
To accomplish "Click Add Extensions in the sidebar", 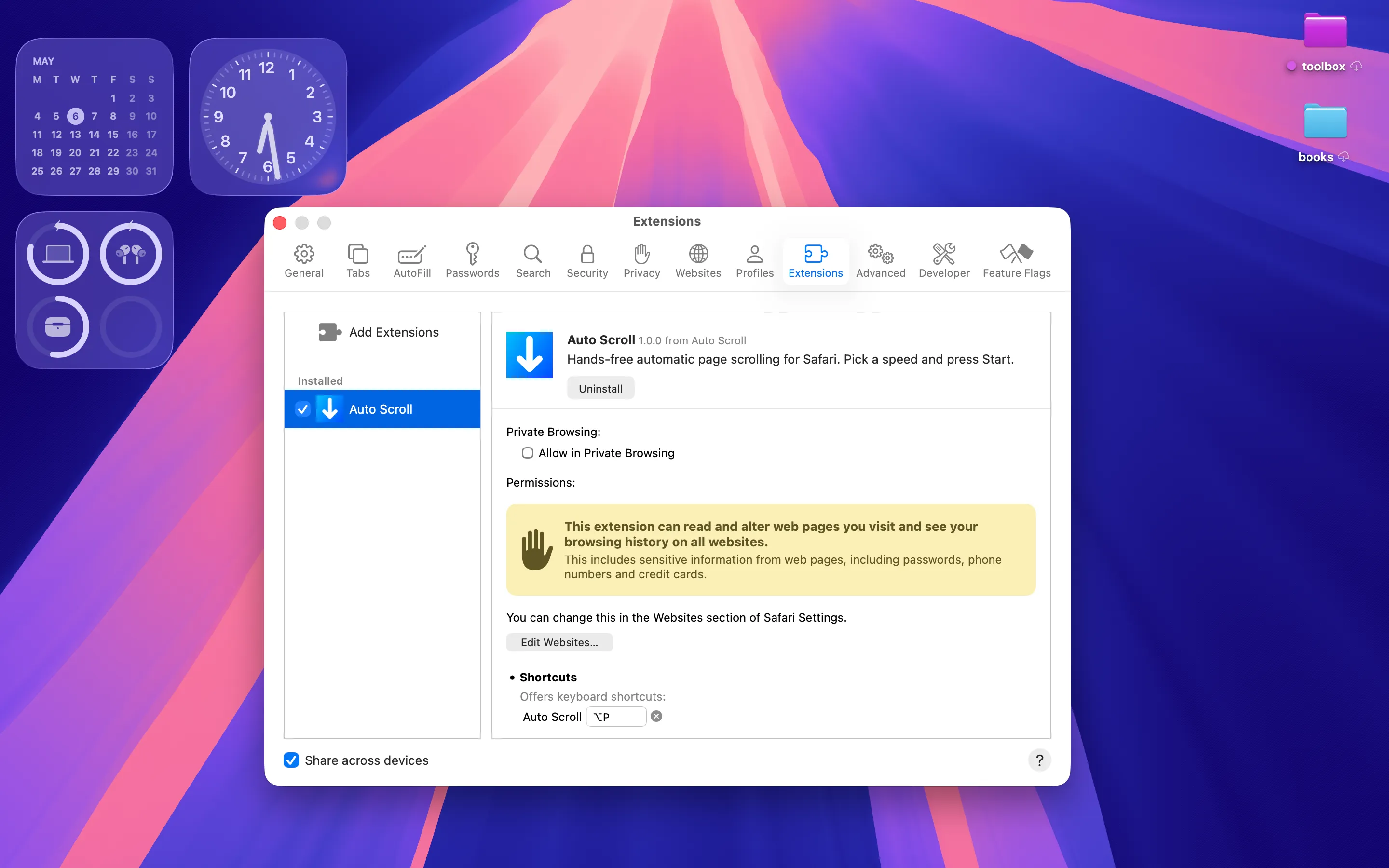I will 379,332.
